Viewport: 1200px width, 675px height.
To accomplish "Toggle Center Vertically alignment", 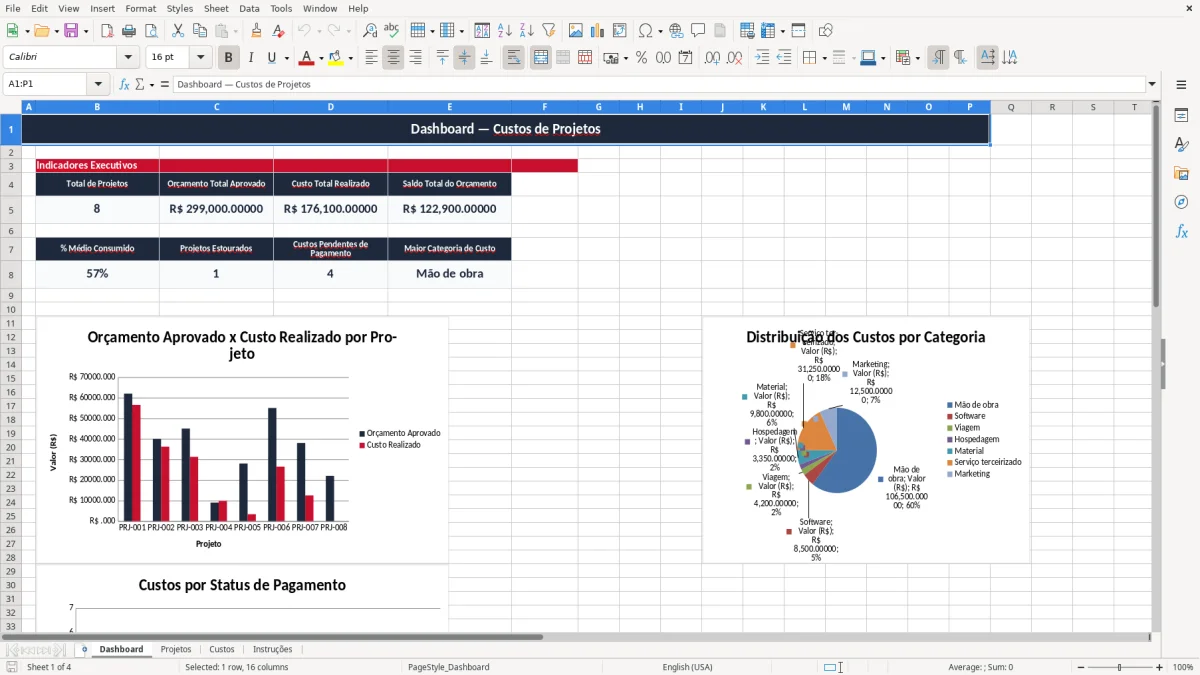I will (464, 58).
